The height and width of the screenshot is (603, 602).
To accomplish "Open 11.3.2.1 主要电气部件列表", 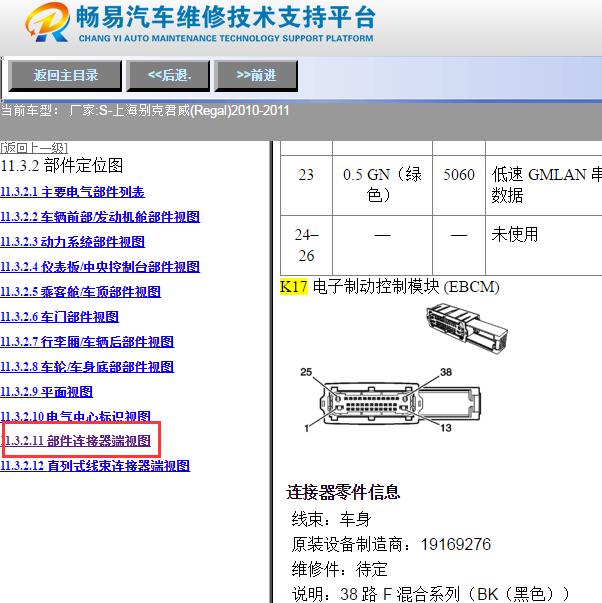I will [72, 192].
